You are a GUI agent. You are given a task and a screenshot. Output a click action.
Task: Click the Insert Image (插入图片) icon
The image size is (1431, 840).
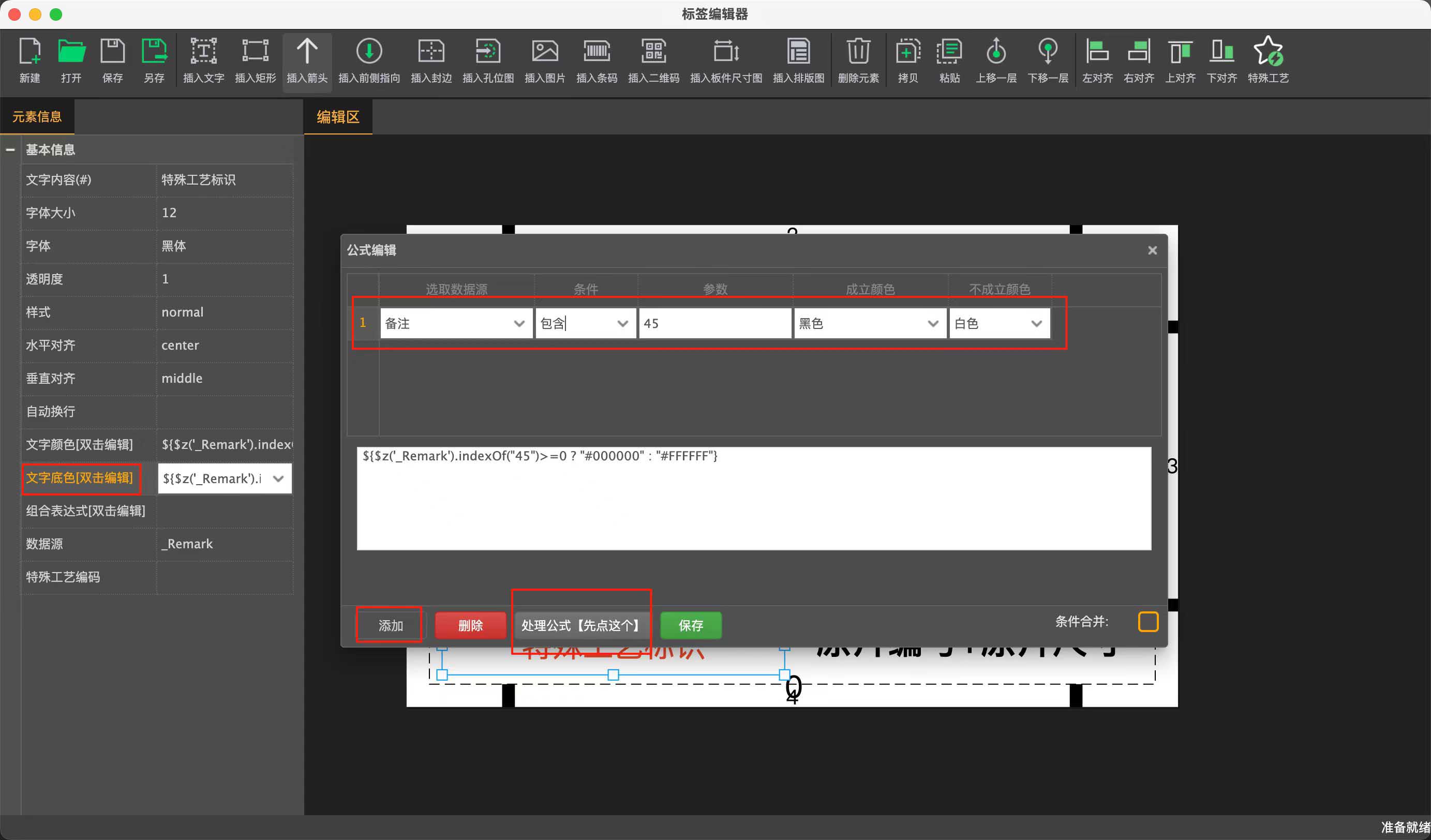coord(544,52)
